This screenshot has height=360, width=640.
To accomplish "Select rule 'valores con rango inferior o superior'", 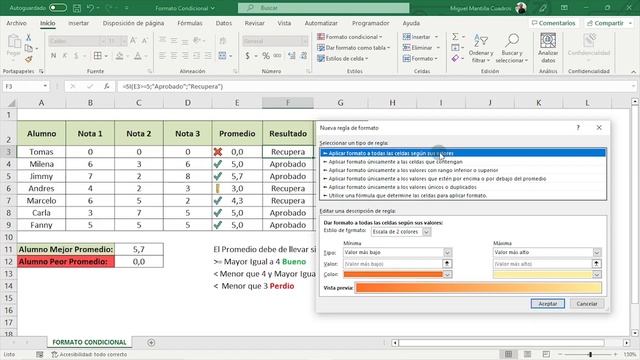I will coord(463,170).
